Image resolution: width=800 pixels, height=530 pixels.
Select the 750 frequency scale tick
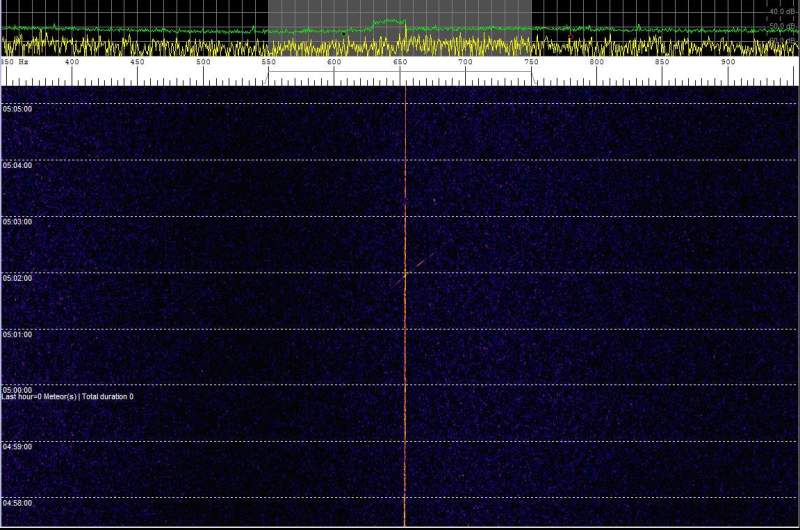[x=531, y=63]
